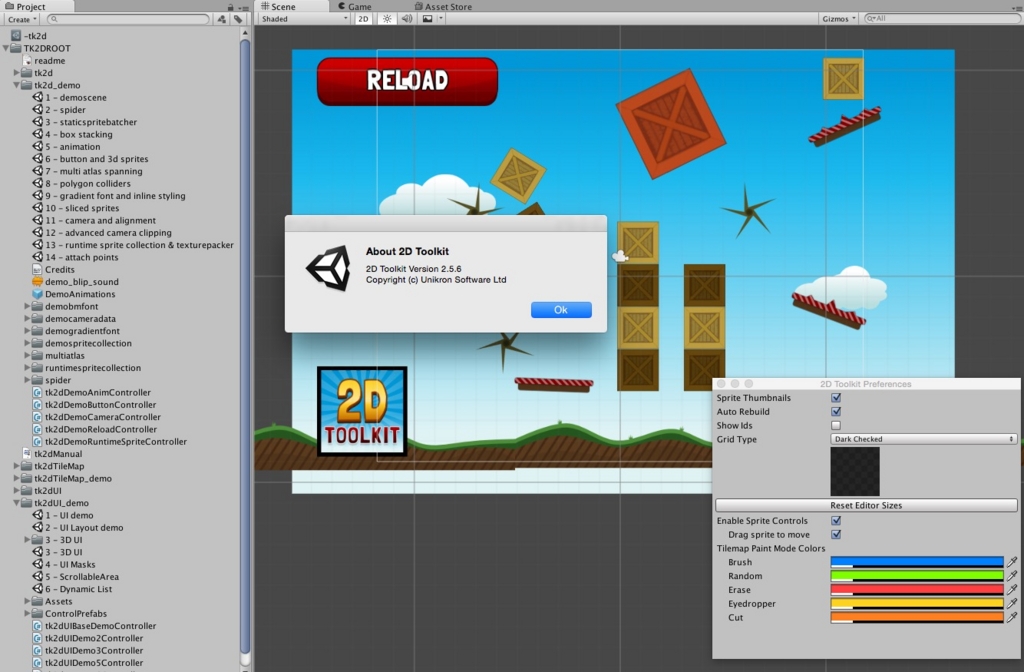The height and width of the screenshot is (672, 1024).
Task: Click the Project panel vertical scrollbar
Action: (245, 346)
